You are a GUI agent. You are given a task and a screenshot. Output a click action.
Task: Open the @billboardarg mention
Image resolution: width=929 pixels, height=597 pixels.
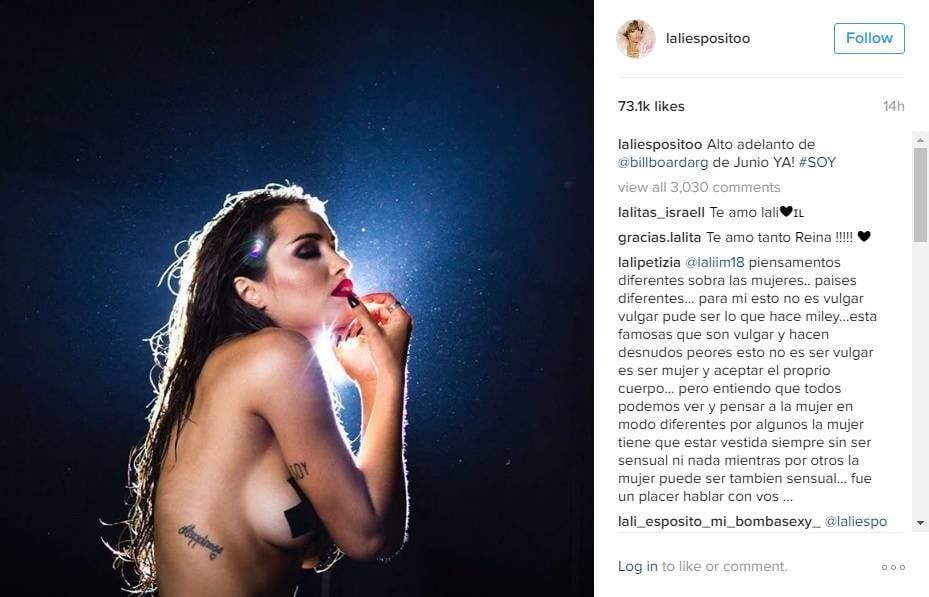click(663, 162)
